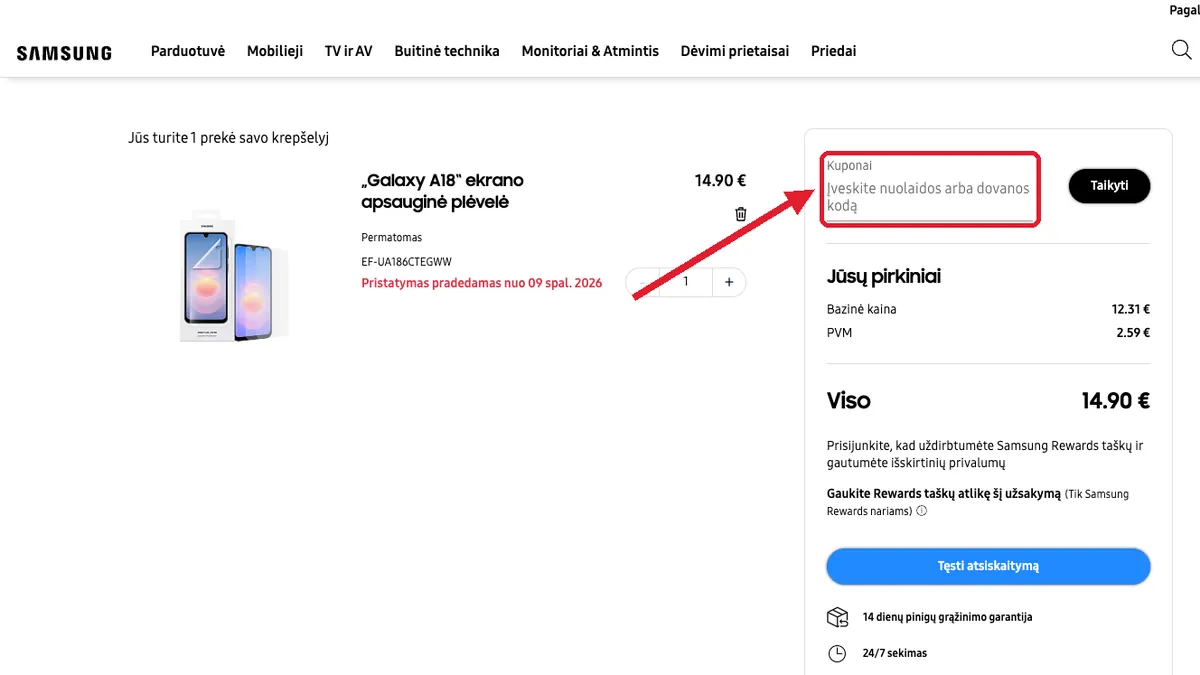Click the Pagal link at top right
Screen dimensions: 1200x675
[x=1184, y=10]
